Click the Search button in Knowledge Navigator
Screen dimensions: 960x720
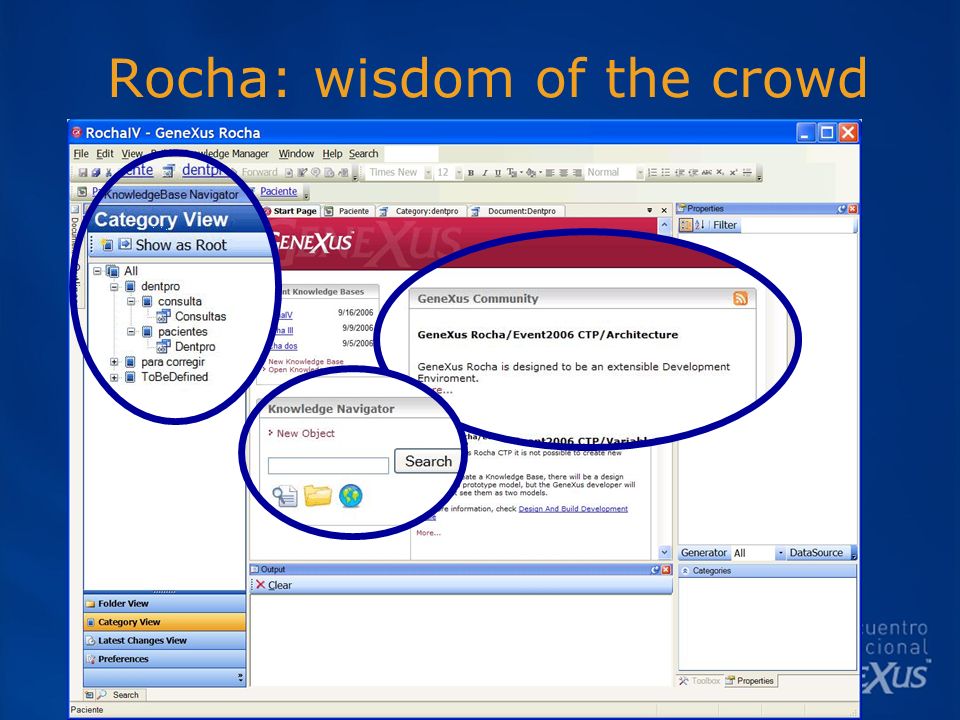(x=427, y=461)
